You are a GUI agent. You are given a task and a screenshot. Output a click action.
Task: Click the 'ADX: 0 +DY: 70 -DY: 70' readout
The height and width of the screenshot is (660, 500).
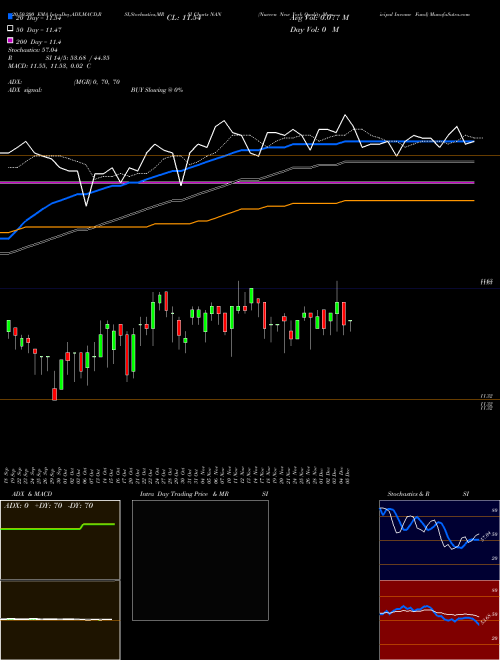(48, 506)
